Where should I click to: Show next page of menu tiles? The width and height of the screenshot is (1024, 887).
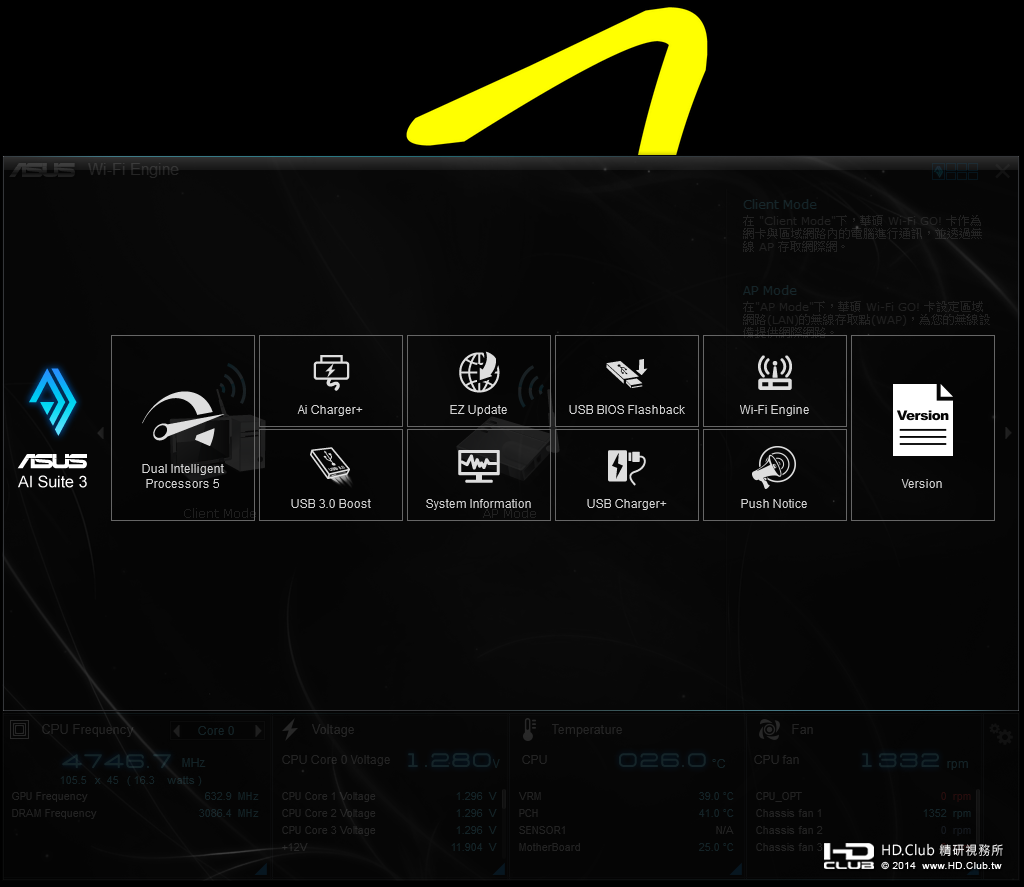pyautogui.click(x=1008, y=432)
